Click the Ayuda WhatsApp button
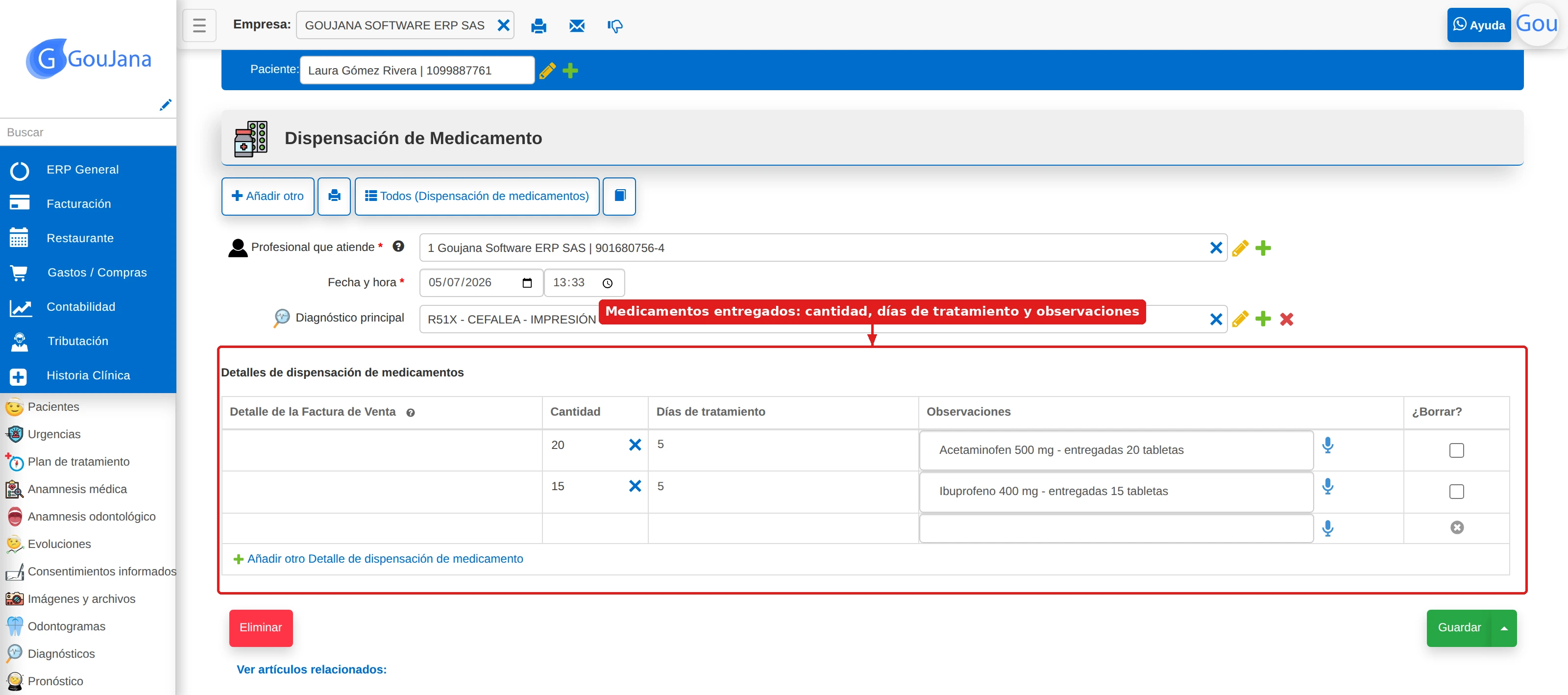Viewport: 1568px width, 695px height. [1478, 25]
